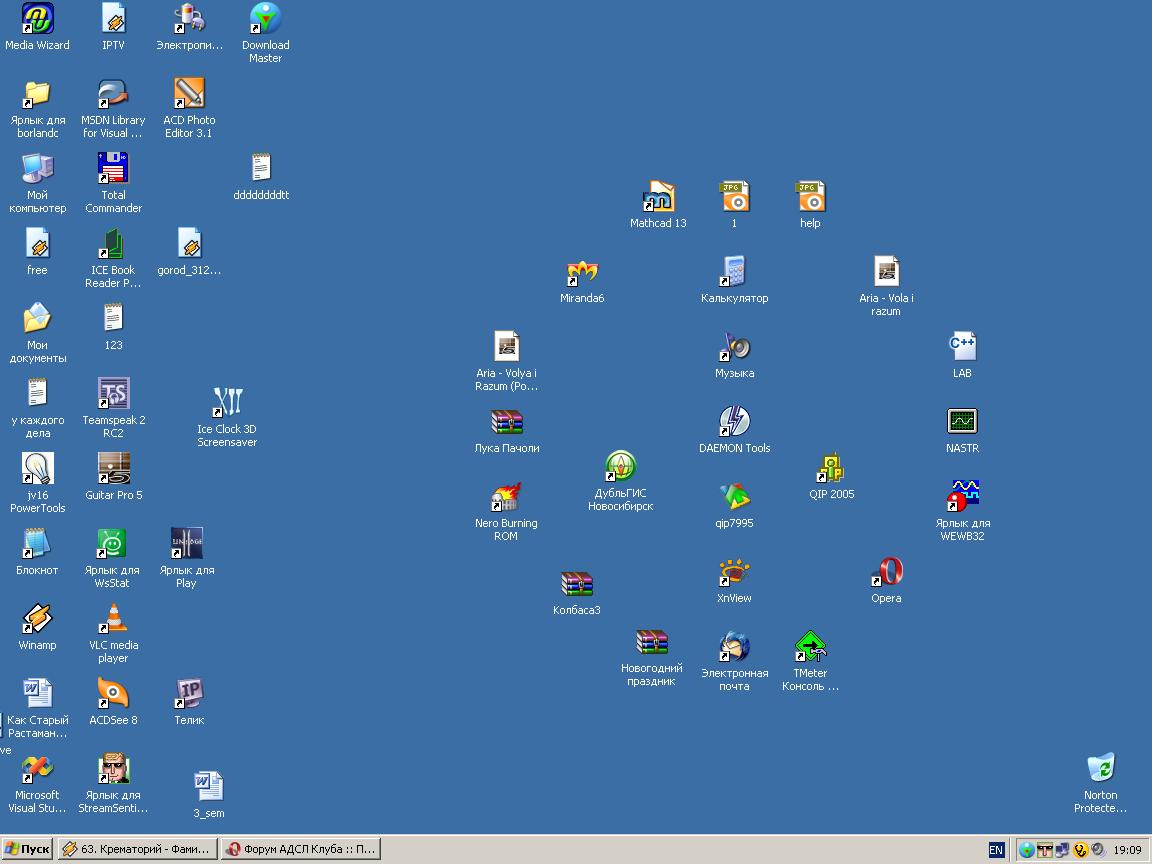Select the Mathcad 13 shortcut
1152x864 pixels.
[658, 197]
